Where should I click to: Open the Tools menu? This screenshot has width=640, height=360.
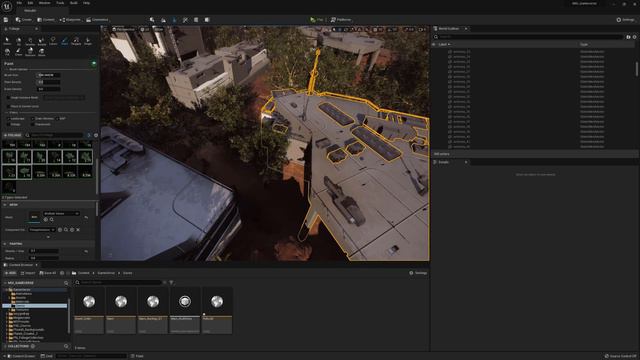click(60, 3)
